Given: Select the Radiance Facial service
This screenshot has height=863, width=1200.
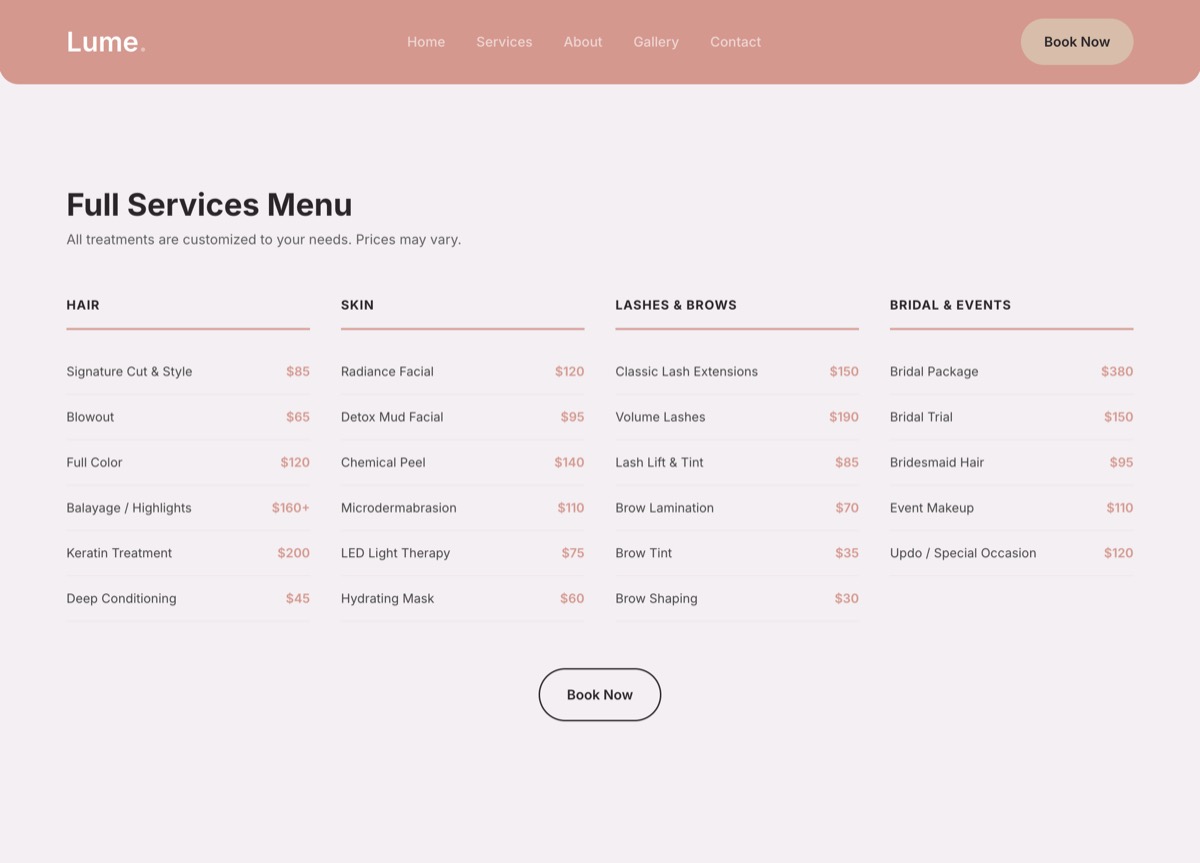Looking at the screenshot, I should 387,372.
